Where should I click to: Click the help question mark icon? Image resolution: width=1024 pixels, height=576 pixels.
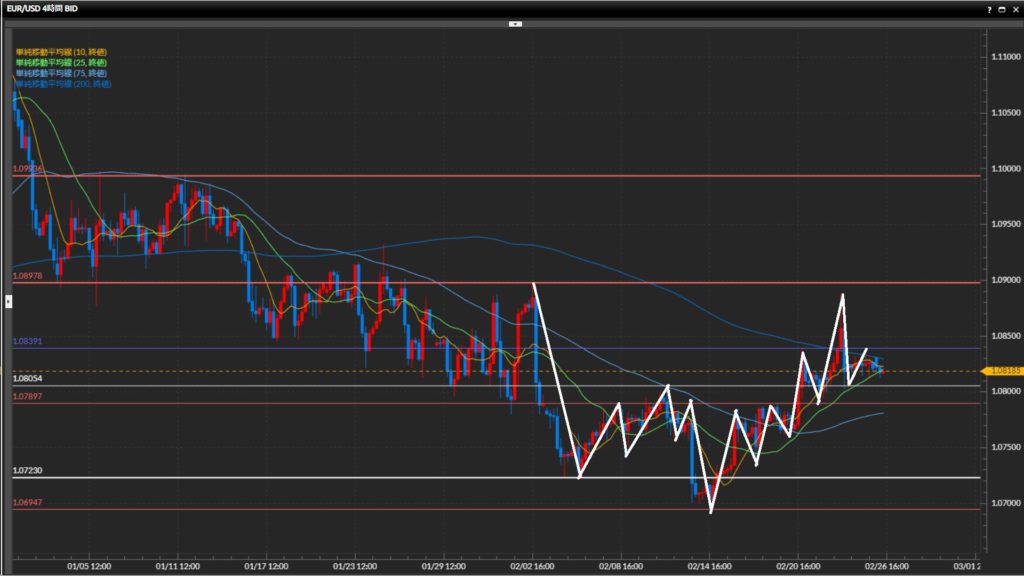(x=990, y=8)
